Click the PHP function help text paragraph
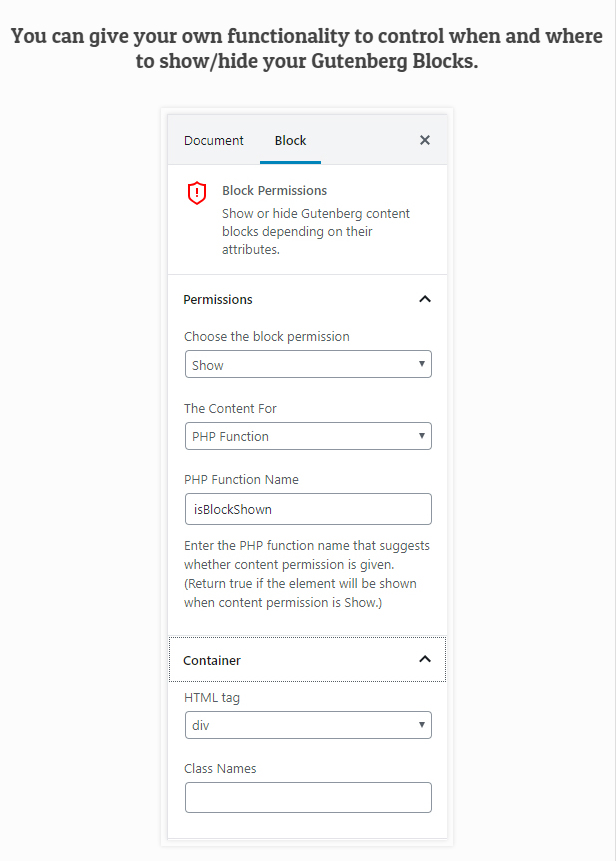The height and width of the screenshot is (861, 616). [x=300, y=575]
